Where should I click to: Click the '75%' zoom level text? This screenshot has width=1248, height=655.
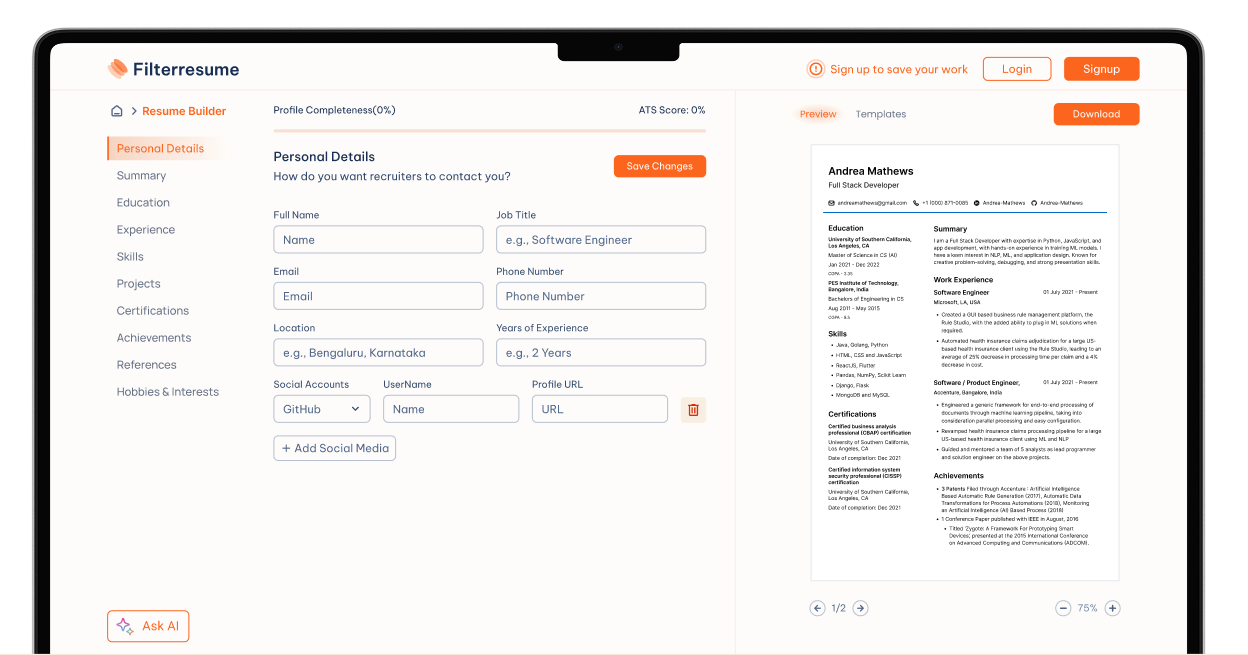tap(1088, 608)
